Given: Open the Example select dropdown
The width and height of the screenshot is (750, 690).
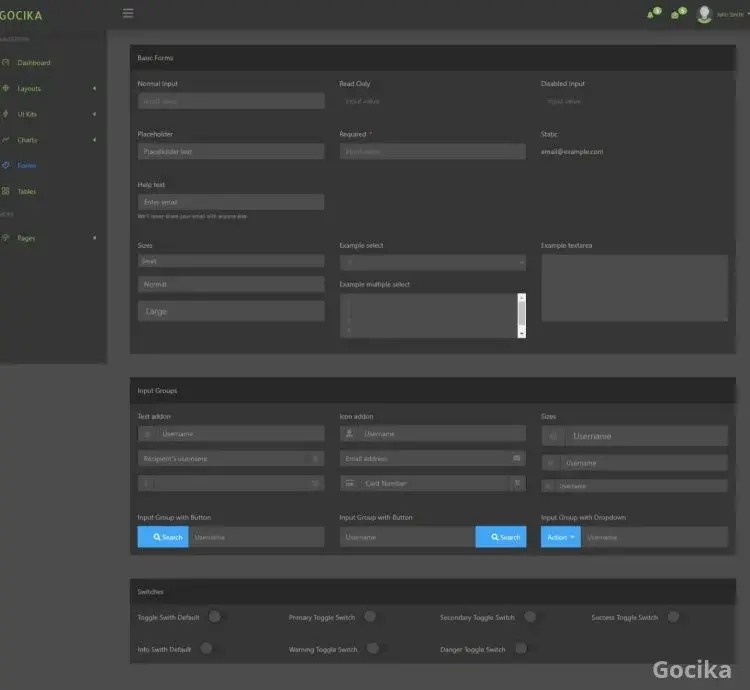Looking at the screenshot, I should [432, 262].
